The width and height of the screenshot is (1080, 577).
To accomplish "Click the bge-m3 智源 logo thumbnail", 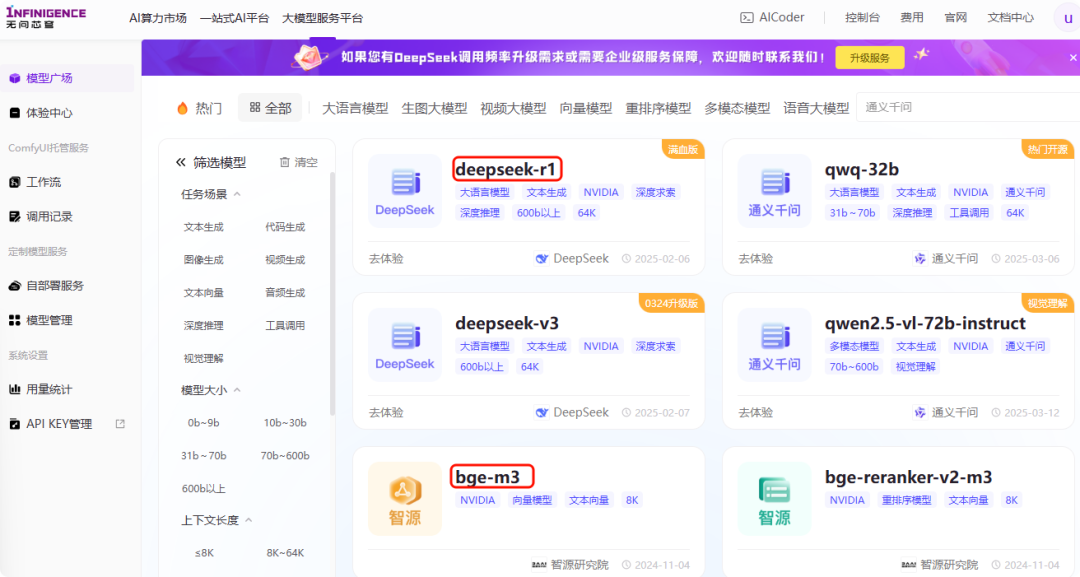I will (x=404, y=499).
